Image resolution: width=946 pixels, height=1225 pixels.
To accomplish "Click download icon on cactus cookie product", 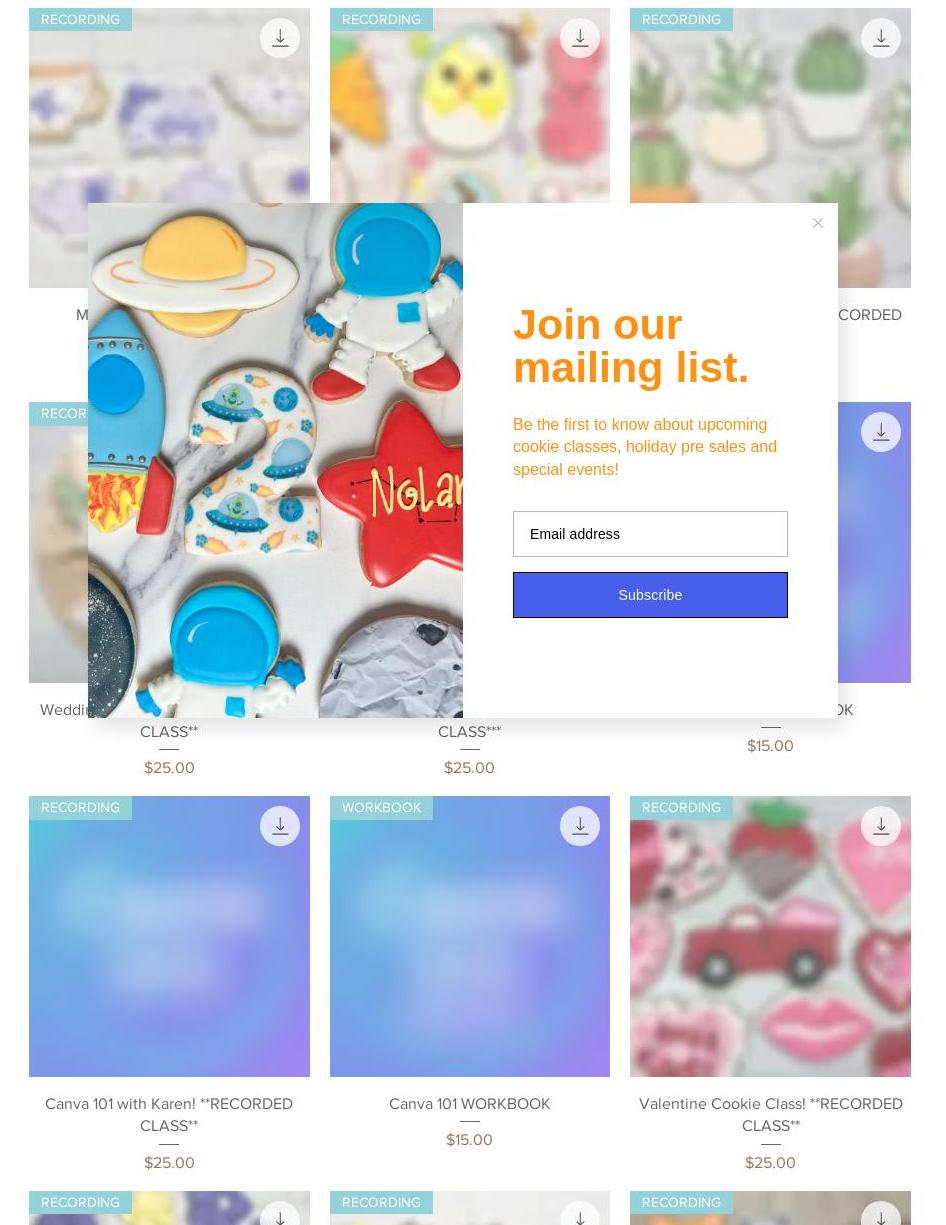I will coord(881,38).
